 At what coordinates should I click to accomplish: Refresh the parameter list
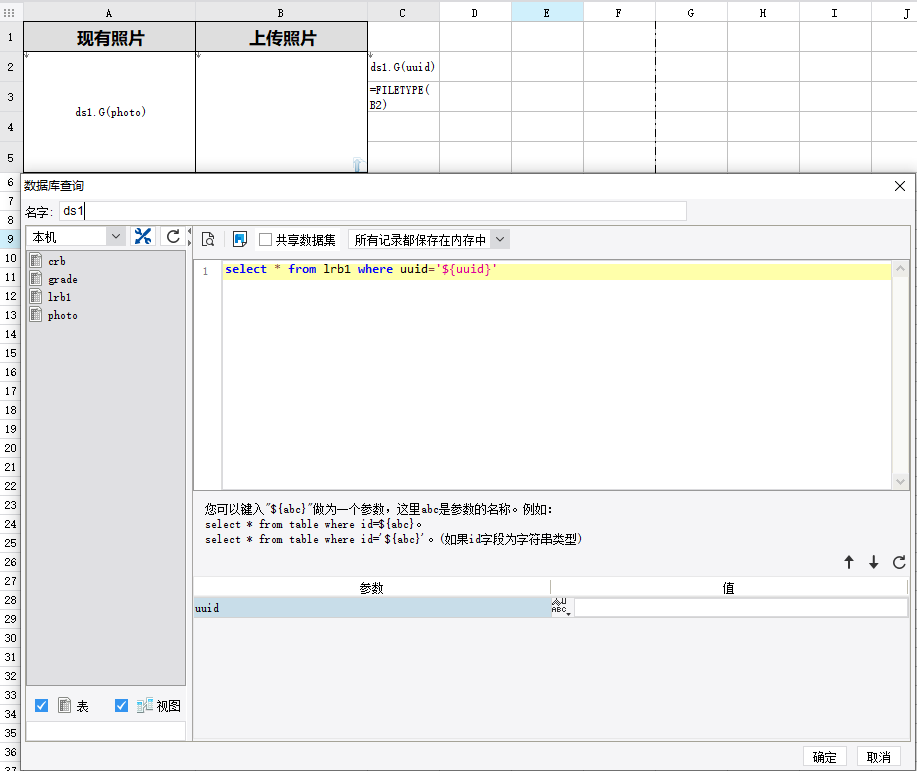(x=899, y=563)
